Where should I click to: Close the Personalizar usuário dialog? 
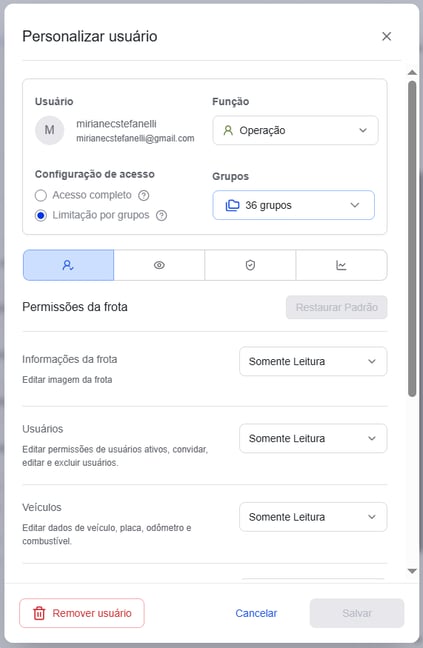tap(387, 36)
